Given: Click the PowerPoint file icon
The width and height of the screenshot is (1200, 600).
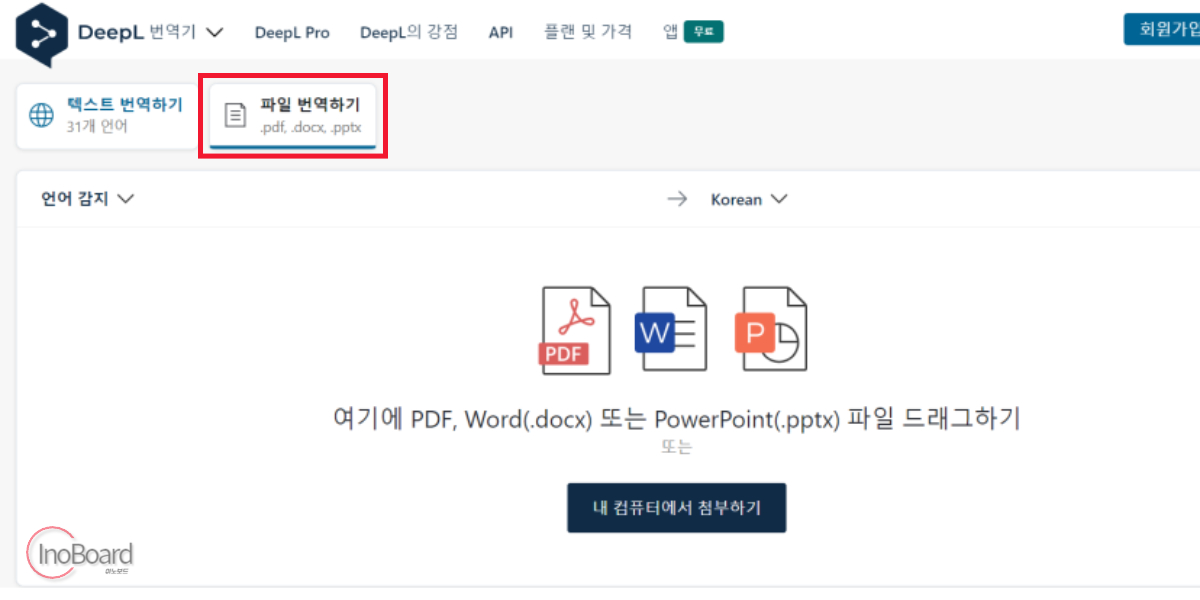Looking at the screenshot, I should point(771,330).
